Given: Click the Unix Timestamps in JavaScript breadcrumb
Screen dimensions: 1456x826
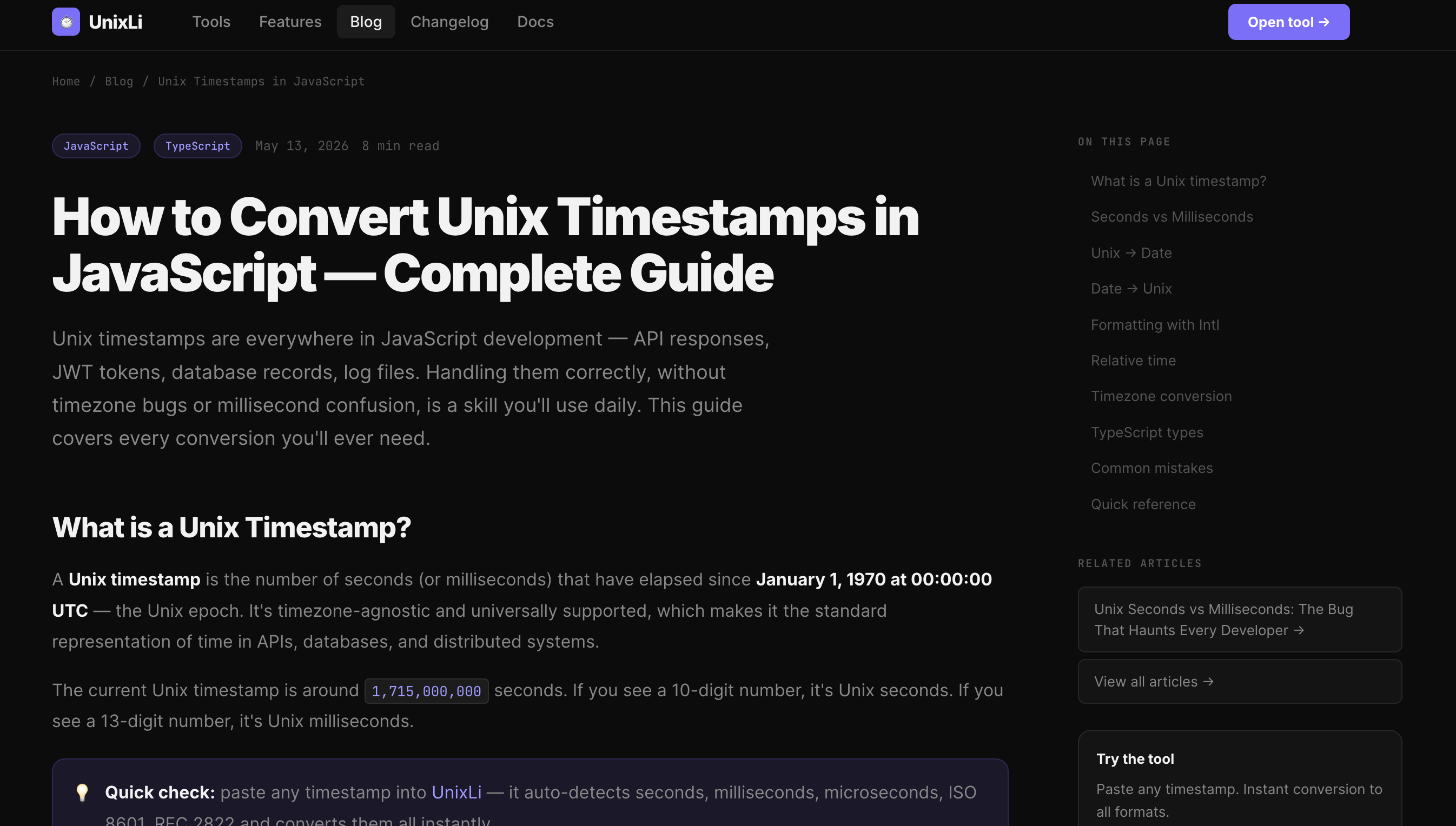Looking at the screenshot, I should coord(261,81).
